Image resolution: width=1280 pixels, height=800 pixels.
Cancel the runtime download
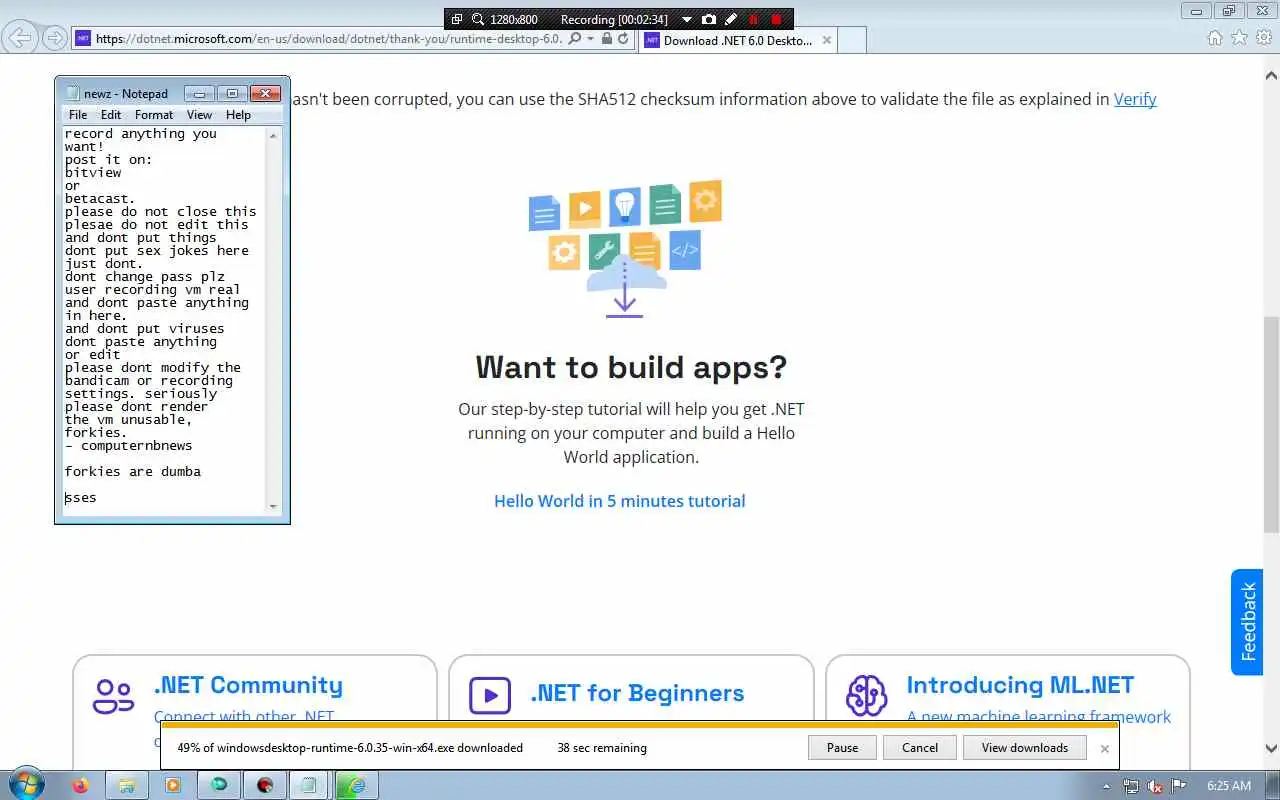point(920,747)
